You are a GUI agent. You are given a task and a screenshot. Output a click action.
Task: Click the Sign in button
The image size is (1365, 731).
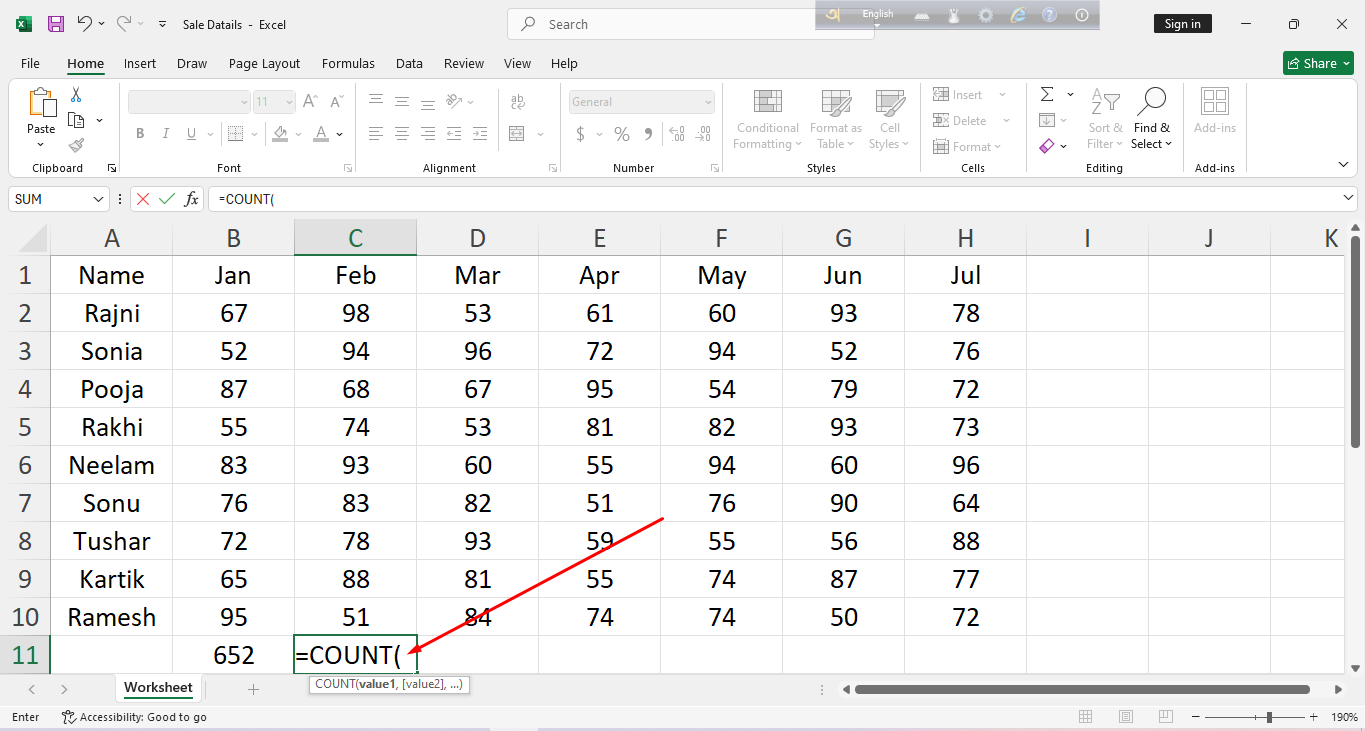1182,24
